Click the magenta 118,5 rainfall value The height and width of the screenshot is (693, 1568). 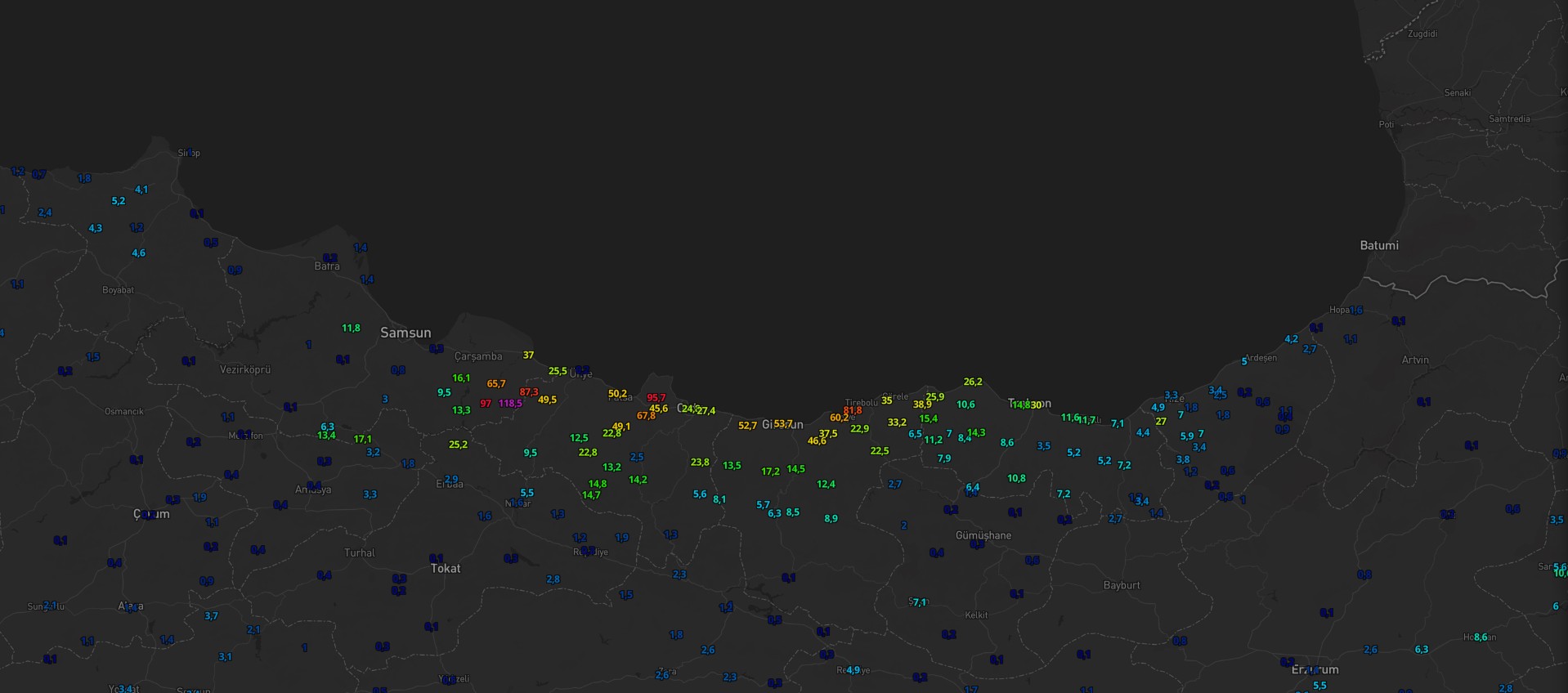510,404
